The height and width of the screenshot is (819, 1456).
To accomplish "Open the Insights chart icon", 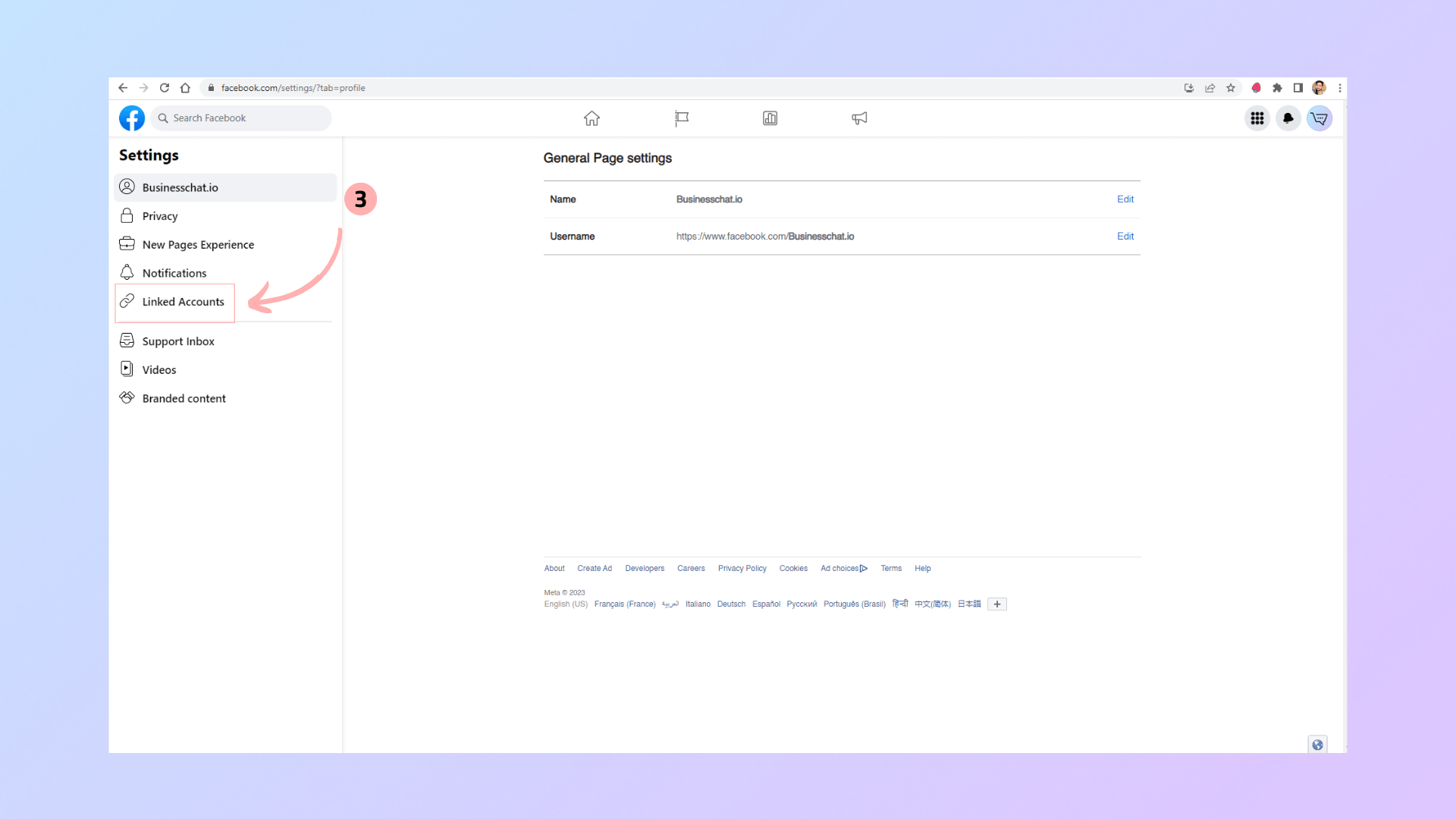I will [x=770, y=118].
